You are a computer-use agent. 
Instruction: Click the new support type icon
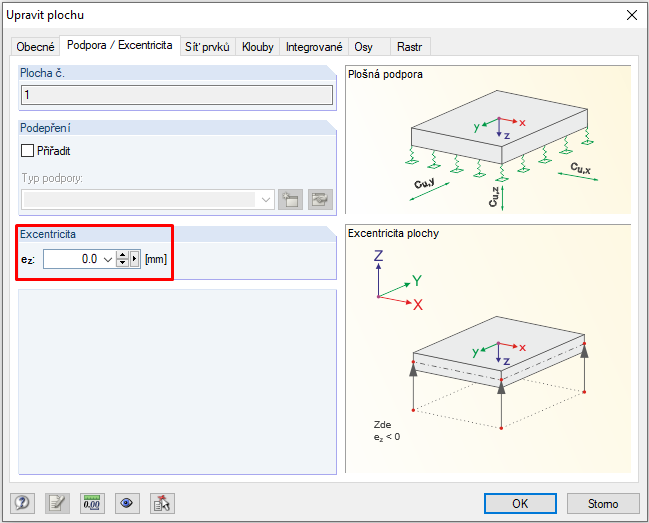pyautogui.click(x=291, y=200)
